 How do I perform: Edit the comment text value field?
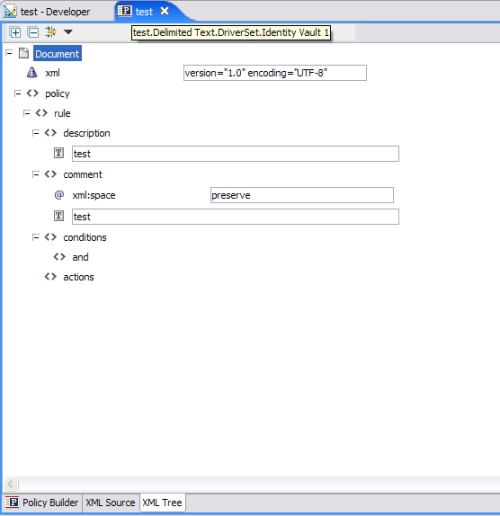pos(235,217)
